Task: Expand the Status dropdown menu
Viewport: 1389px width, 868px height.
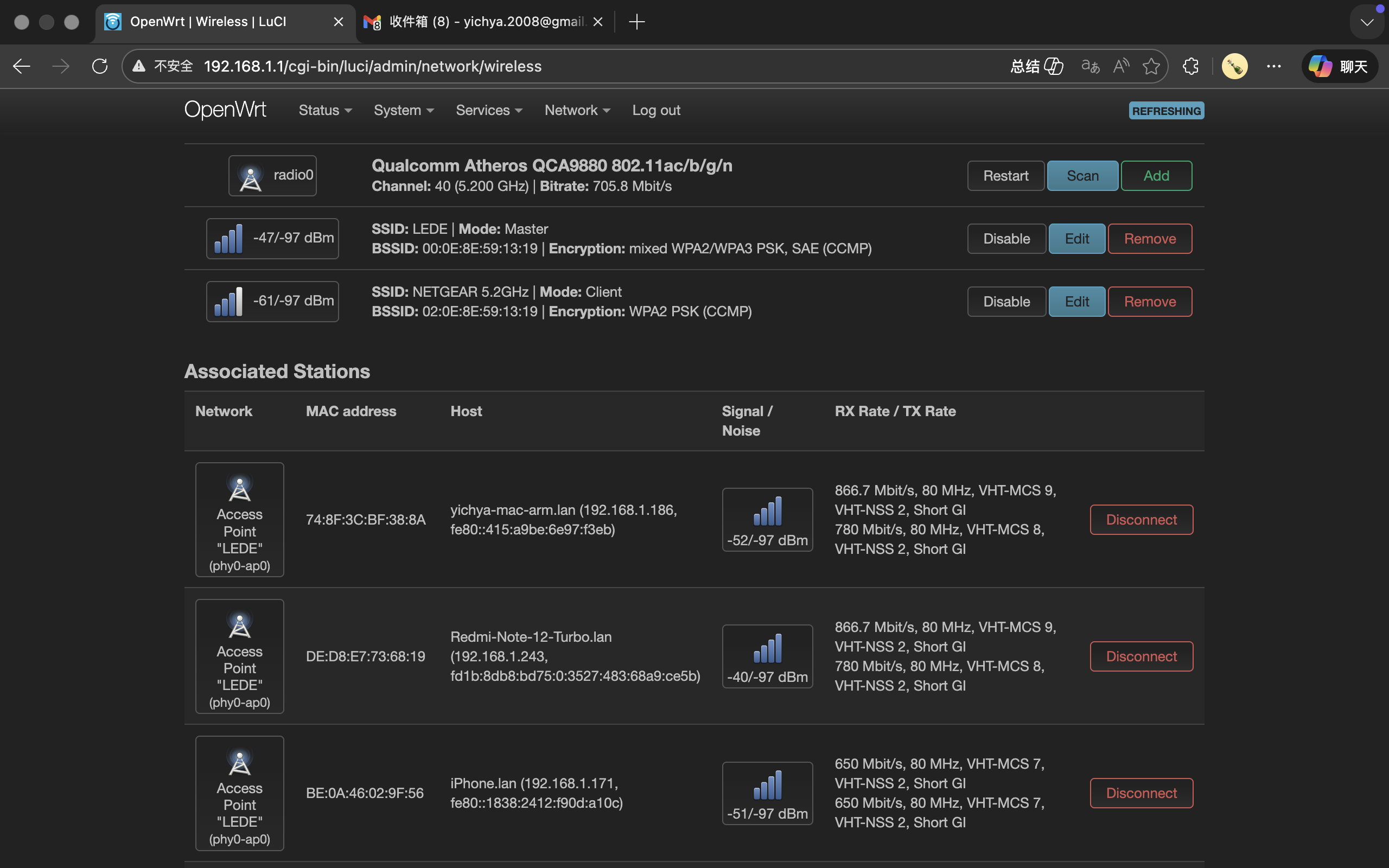Action: (x=325, y=110)
